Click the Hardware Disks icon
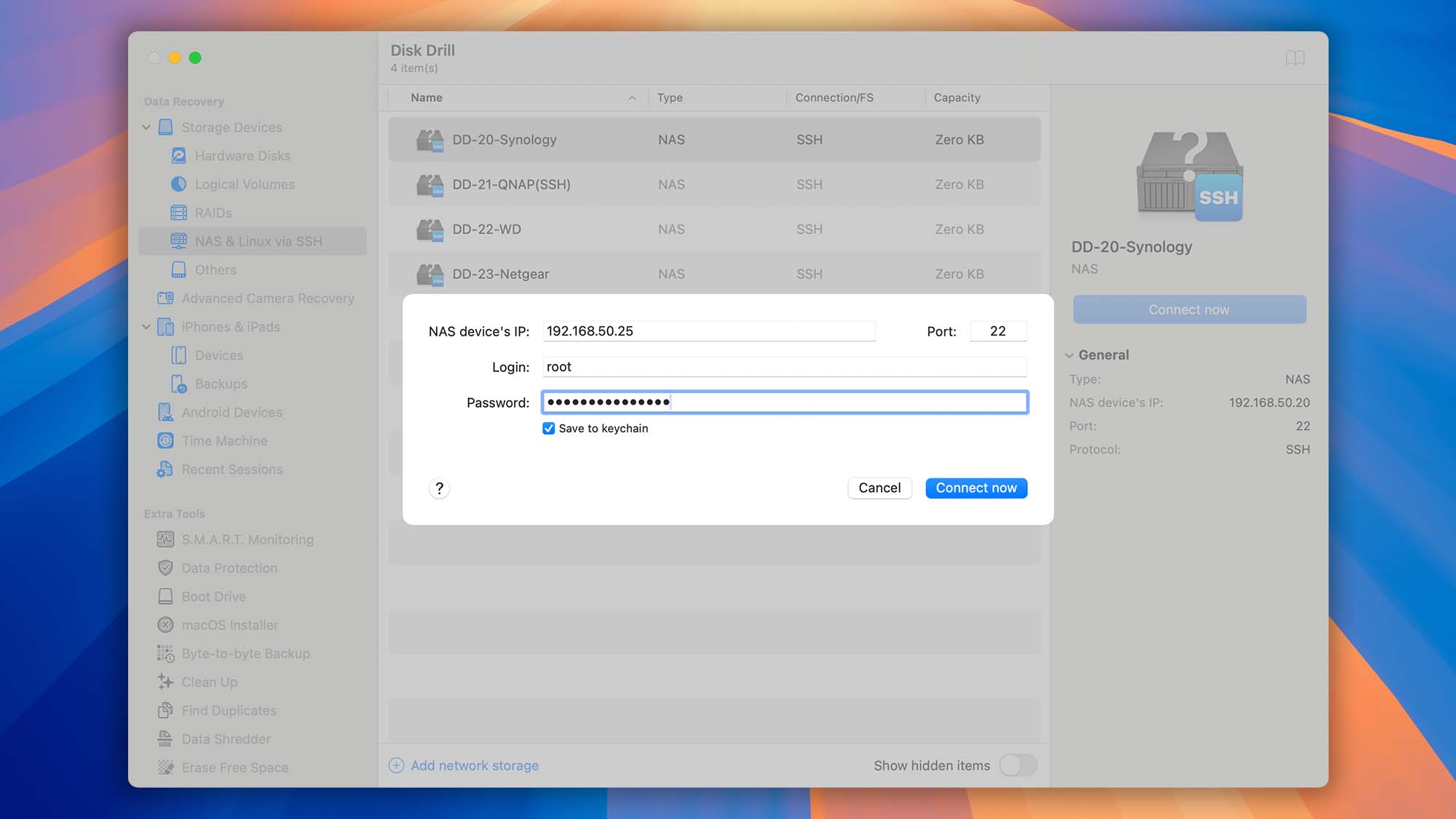Screen dimensions: 1456x819 [178, 156]
